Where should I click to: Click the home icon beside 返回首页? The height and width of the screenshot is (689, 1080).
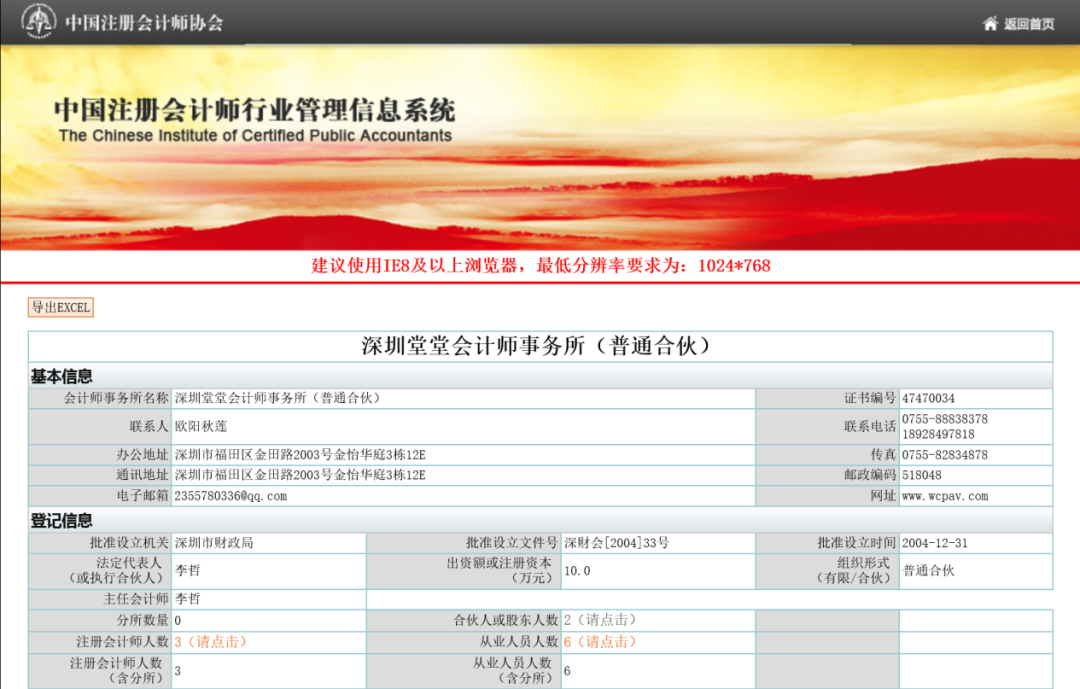990,23
